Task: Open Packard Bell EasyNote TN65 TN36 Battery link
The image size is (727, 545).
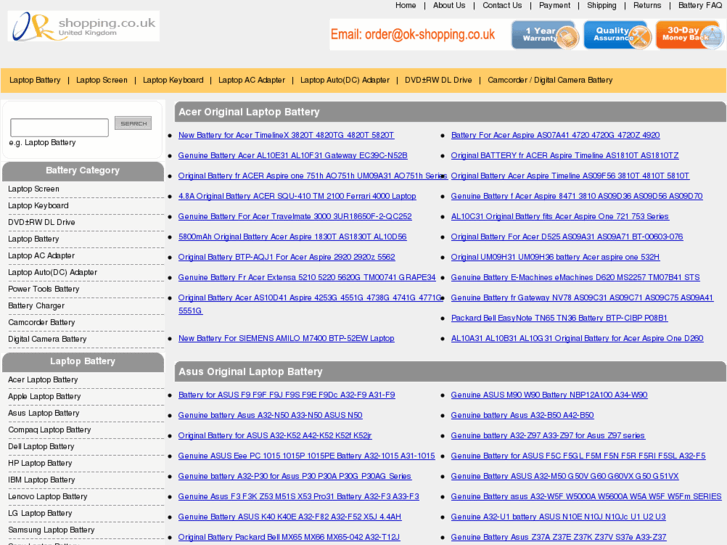Action: click(559, 318)
